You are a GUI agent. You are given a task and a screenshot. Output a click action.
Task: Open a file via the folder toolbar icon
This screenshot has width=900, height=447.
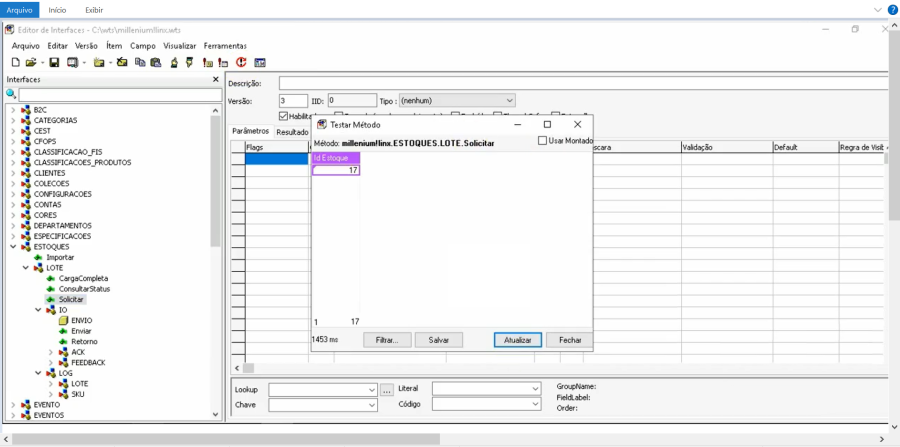click(x=30, y=63)
